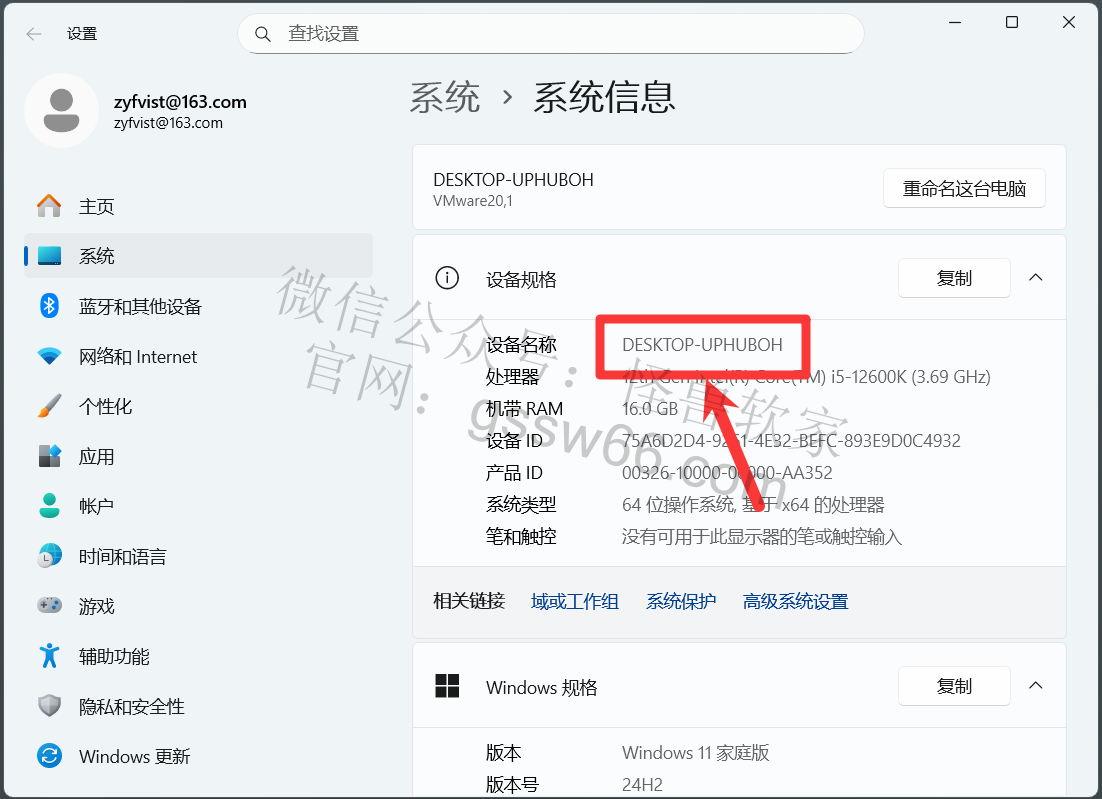The image size is (1102, 799).
Task: Click the 没有可用于此显示器 pen and touch value
Action: click(x=762, y=537)
